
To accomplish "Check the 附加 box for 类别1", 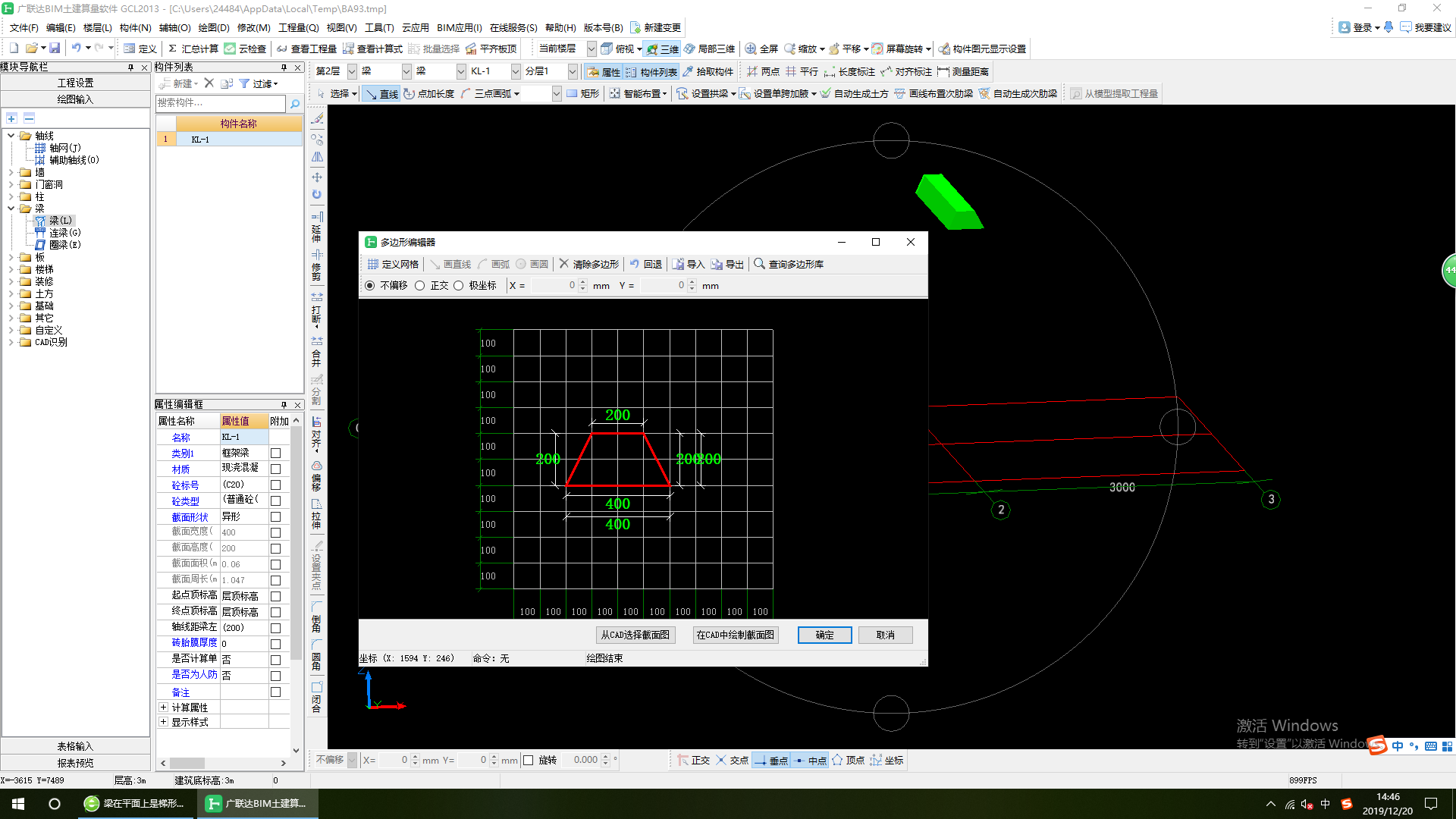I will point(275,453).
